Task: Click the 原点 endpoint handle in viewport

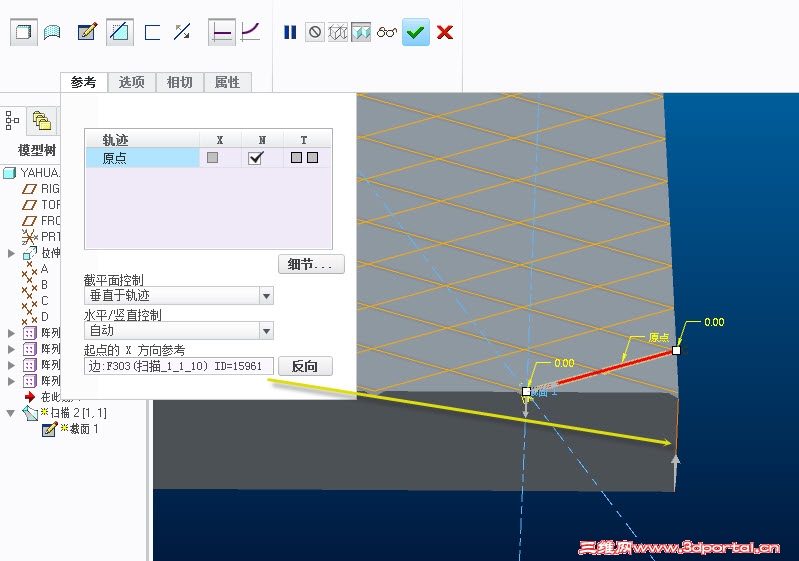Action: [x=676, y=350]
